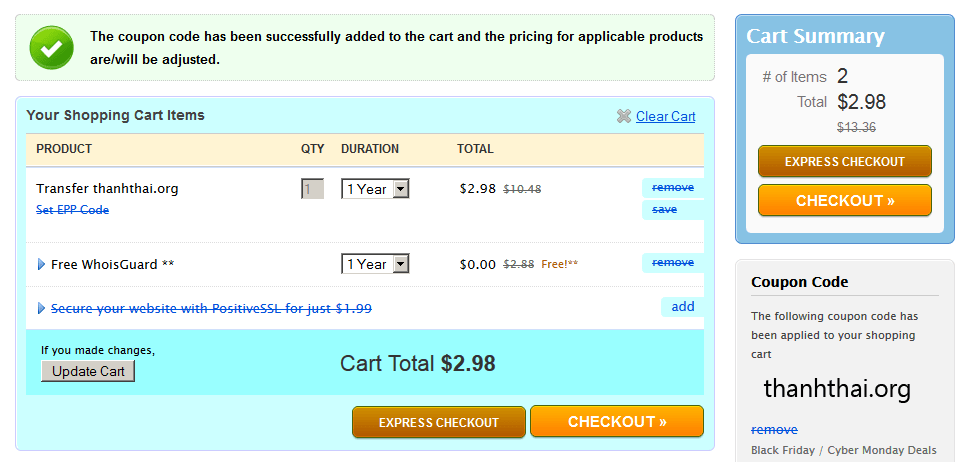The height and width of the screenshot is (462, 972).
Task: Expand the Free WhoisGuard arrow
Action: tap(41, 265)
